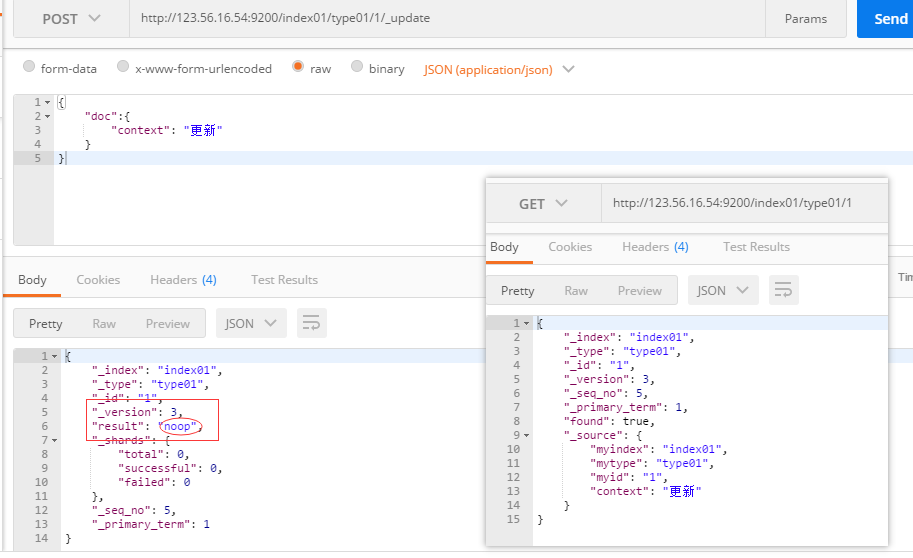Screen dimensions: 913x558
Task: Toggle line wrap icon in GET response
Action: [784, 290]
